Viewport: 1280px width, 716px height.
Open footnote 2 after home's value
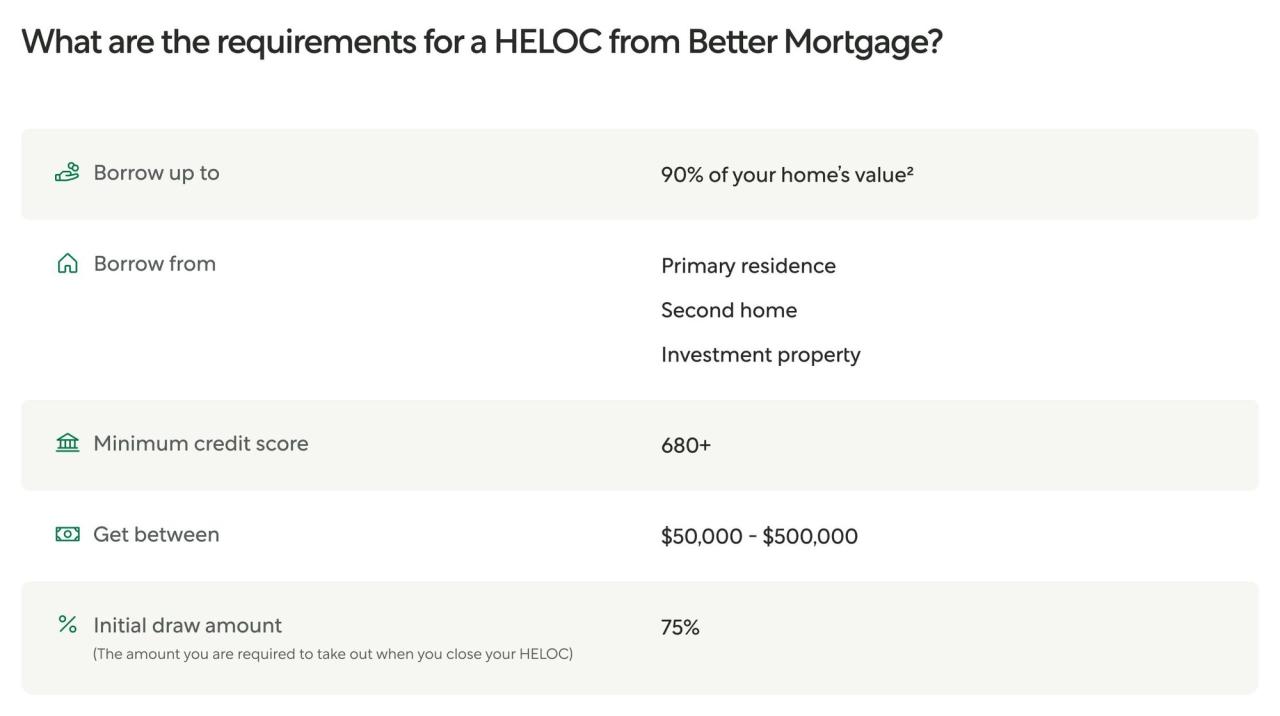(x=910, y=171)
